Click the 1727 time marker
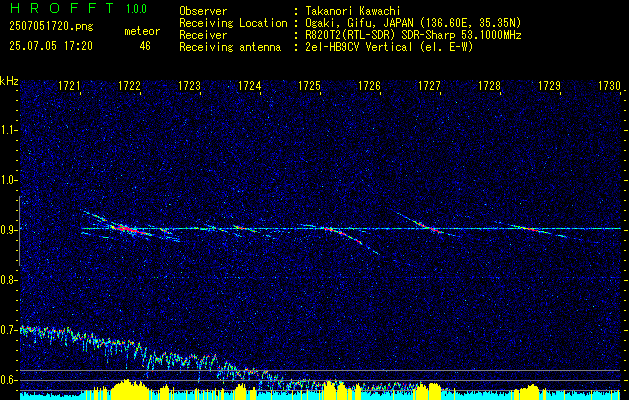 (430, 85)
